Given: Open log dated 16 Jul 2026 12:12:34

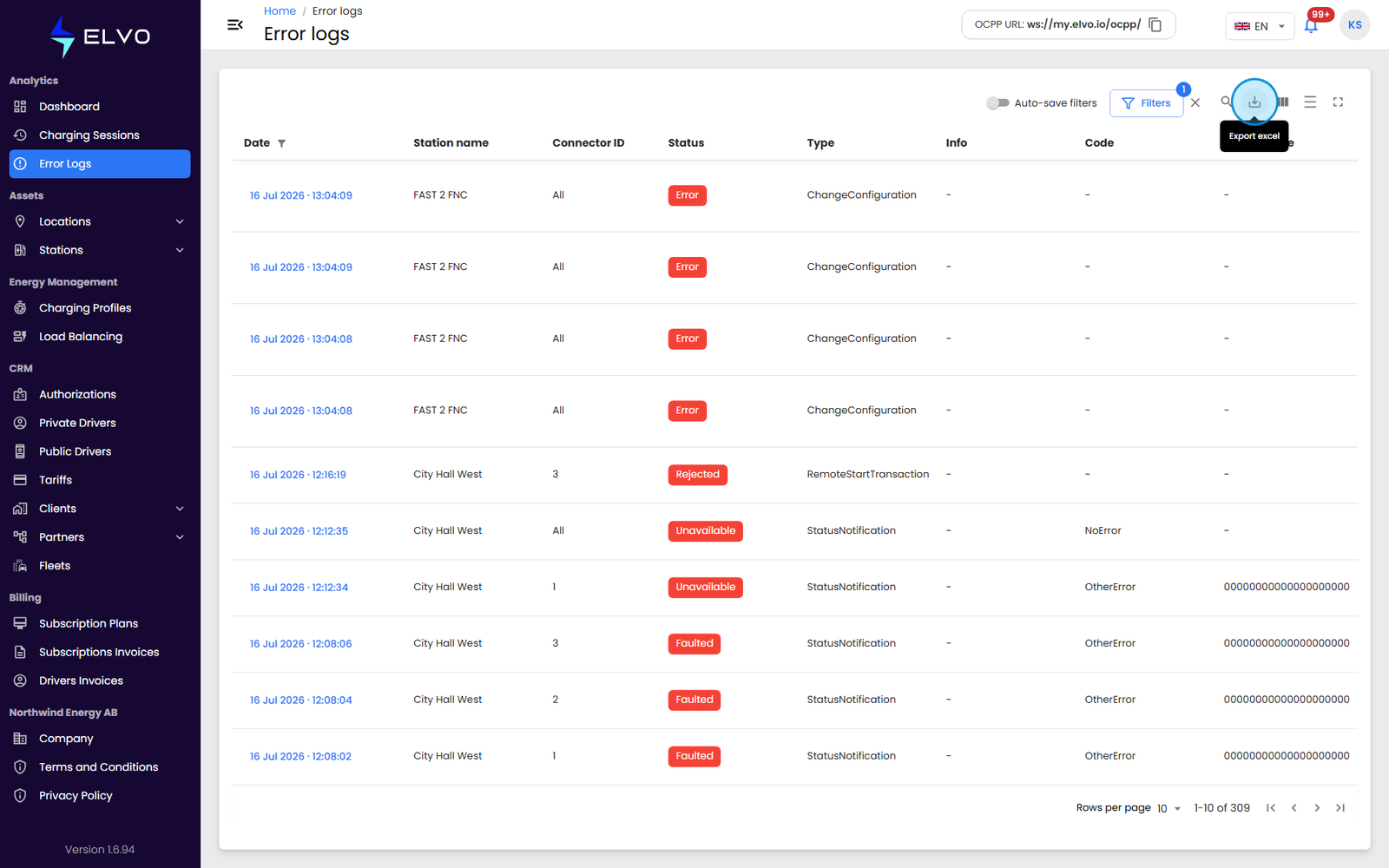Looking at the screenshot, I should pos(299,588).
